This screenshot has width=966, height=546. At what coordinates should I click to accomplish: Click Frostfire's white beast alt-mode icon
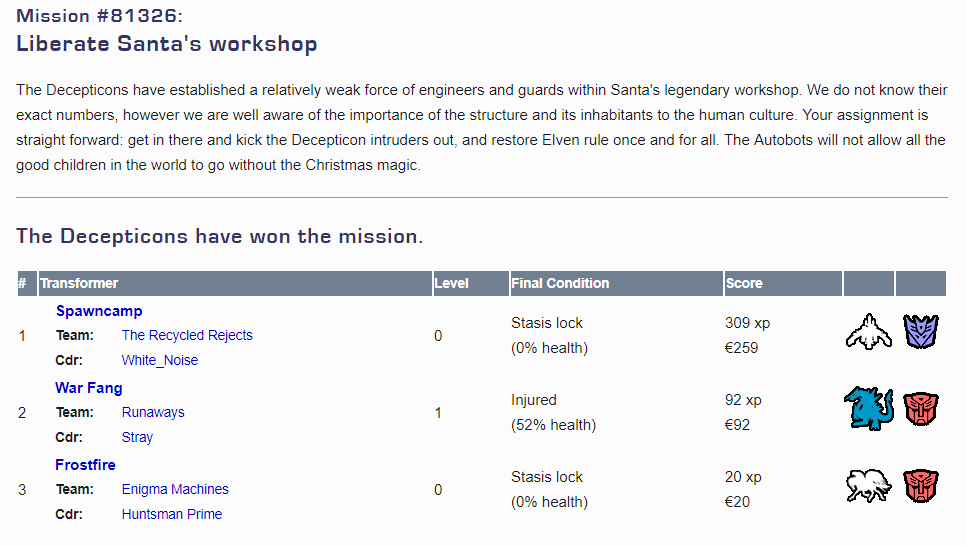(868, 487)
